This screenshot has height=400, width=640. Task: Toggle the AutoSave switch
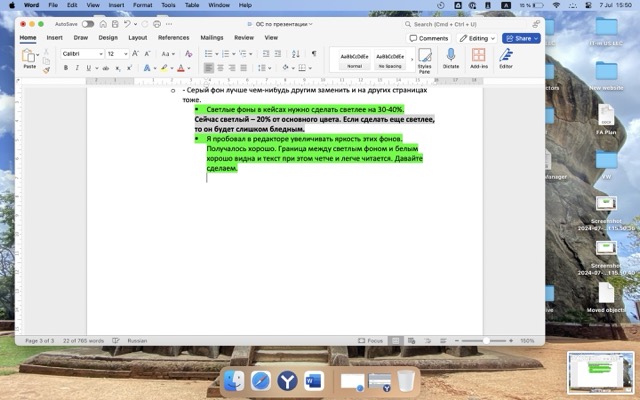pyautogui.click(x=88, y=24)
